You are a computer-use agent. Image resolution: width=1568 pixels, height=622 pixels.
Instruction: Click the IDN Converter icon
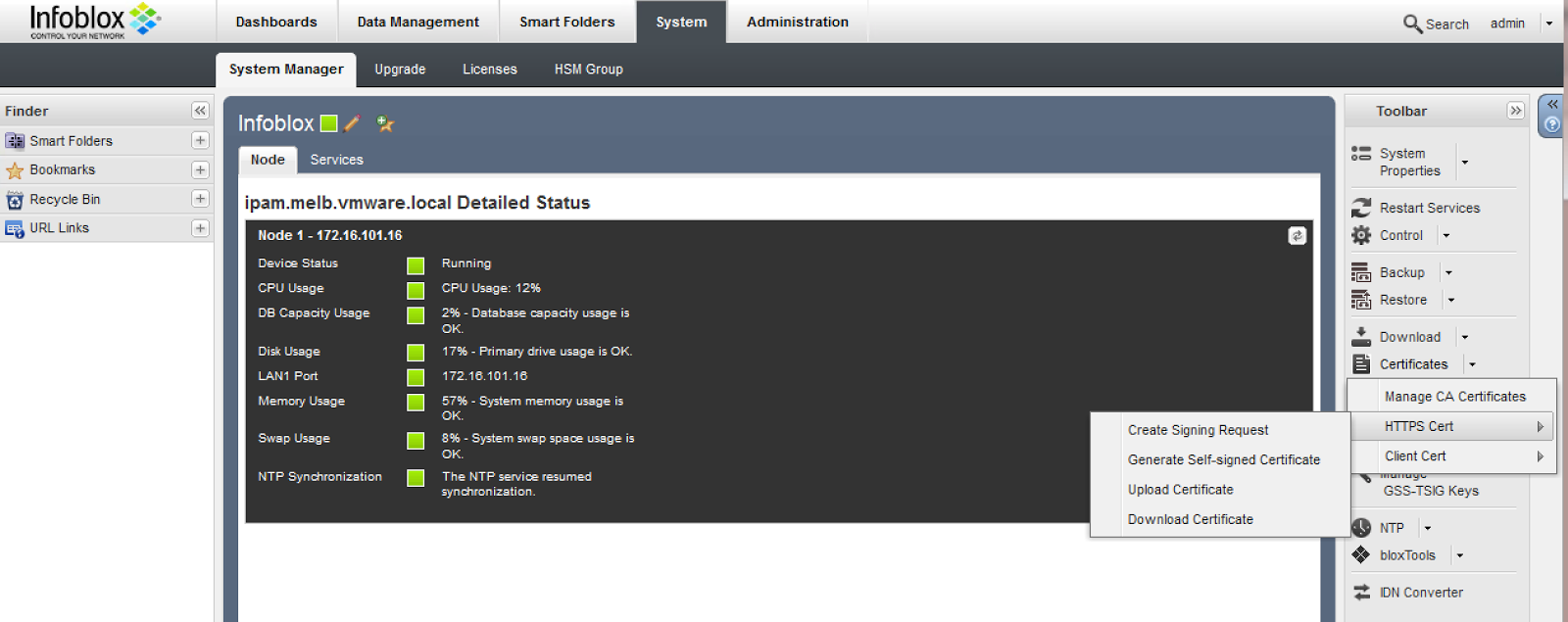coord(1361,592)
